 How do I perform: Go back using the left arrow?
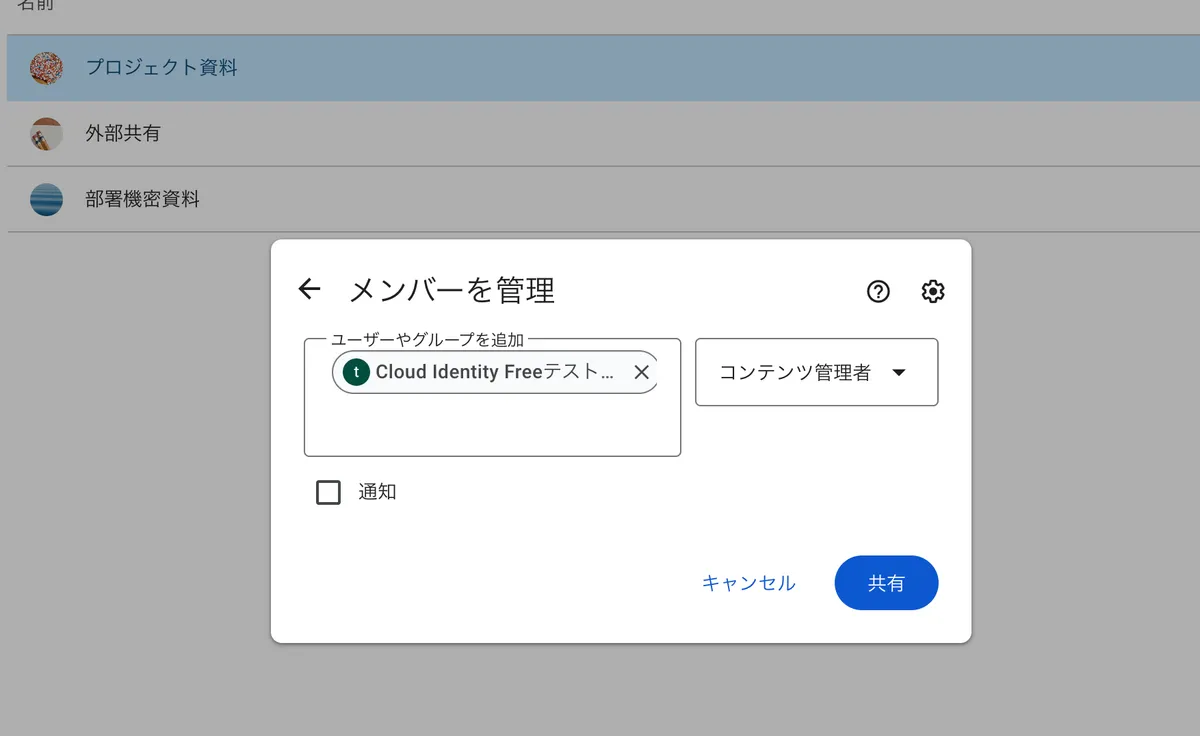pos(309,290)
